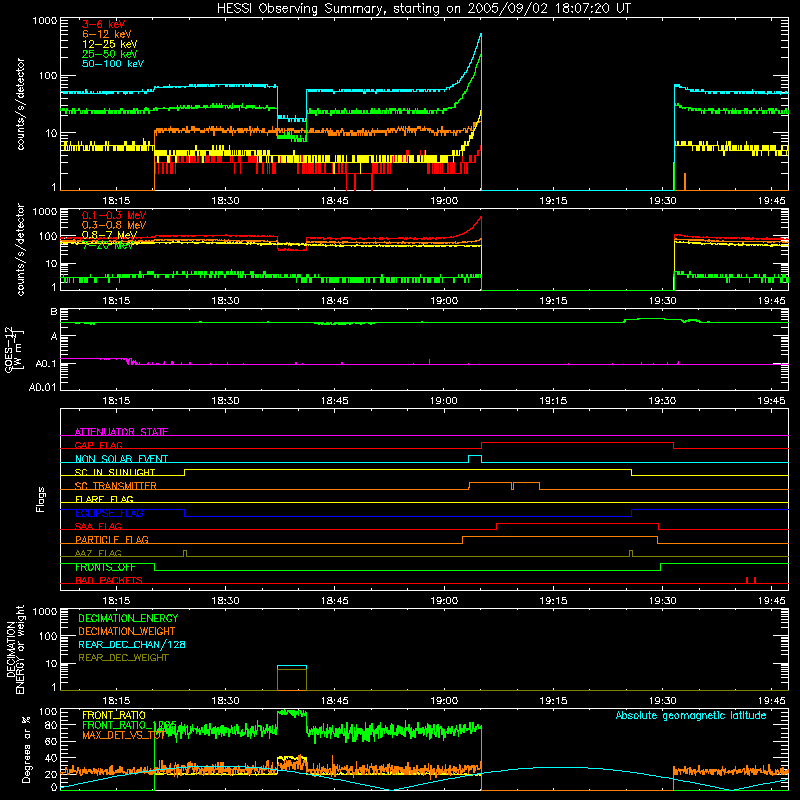This screenshot has height=800, width=800.
Task: Select the FRONTS_OFF flag label
Action: (105, 567)
